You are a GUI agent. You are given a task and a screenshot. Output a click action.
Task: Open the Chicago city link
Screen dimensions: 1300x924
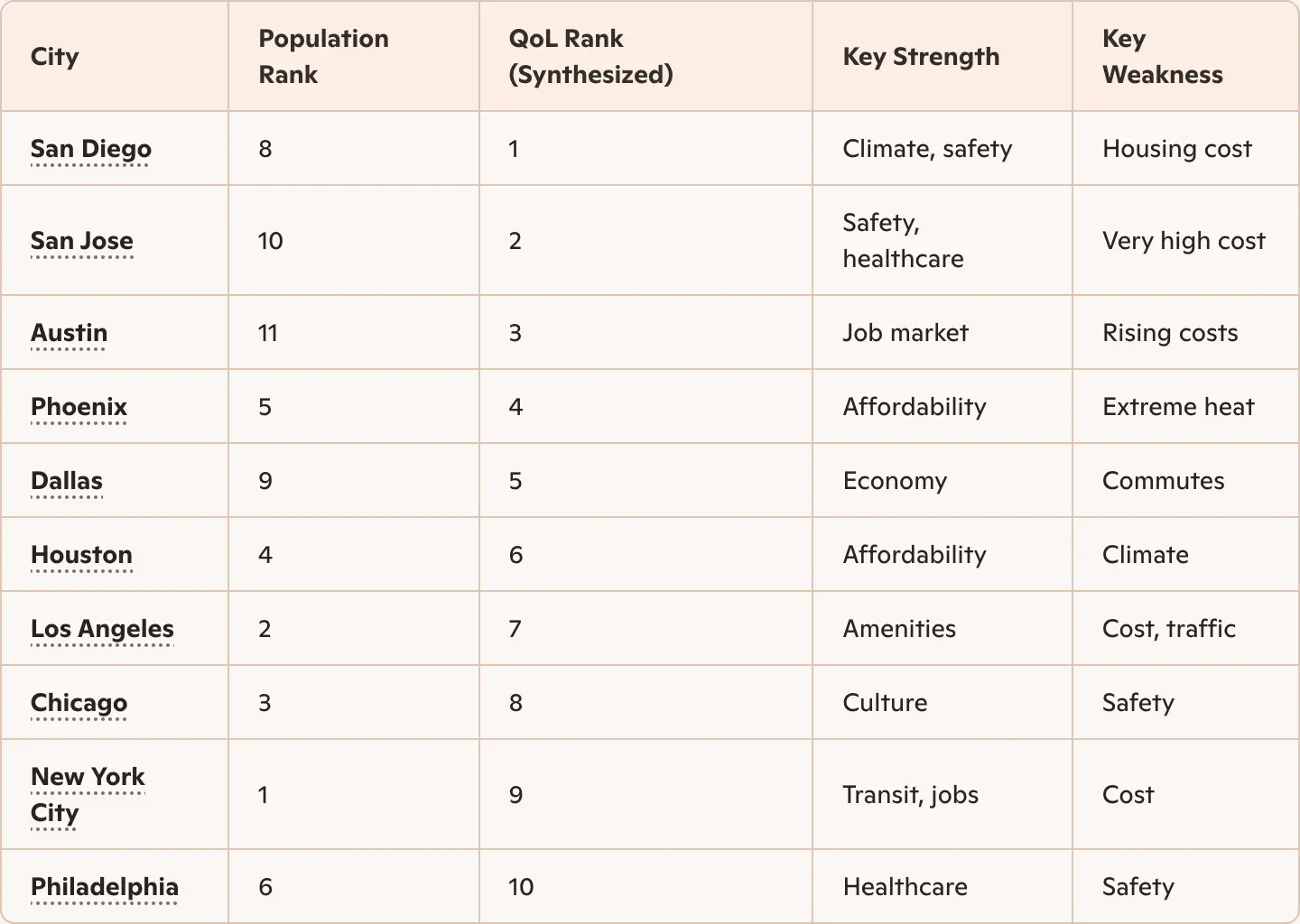(79, 703)
